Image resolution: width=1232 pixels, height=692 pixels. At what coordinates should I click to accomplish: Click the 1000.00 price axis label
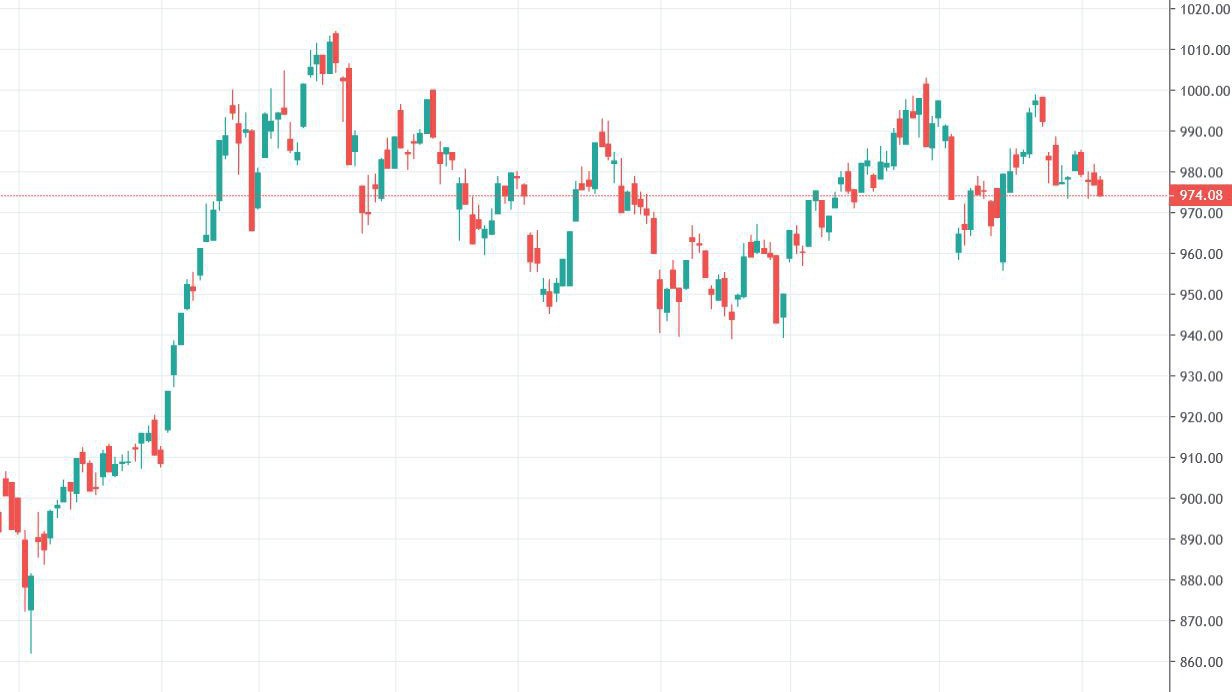[x=1204, y=91]
